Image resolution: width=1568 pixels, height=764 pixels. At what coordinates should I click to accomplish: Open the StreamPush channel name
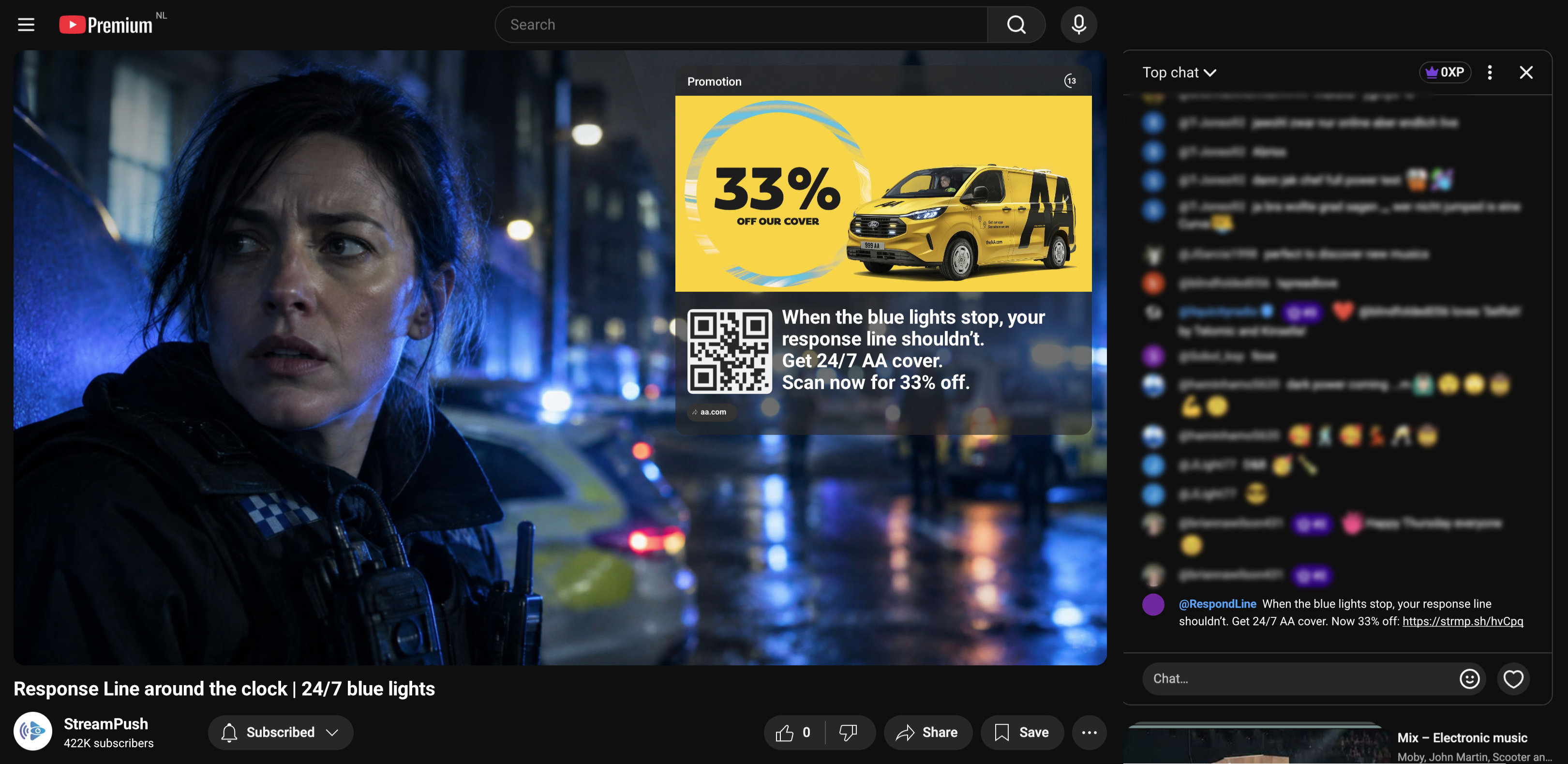pos(106,723)
